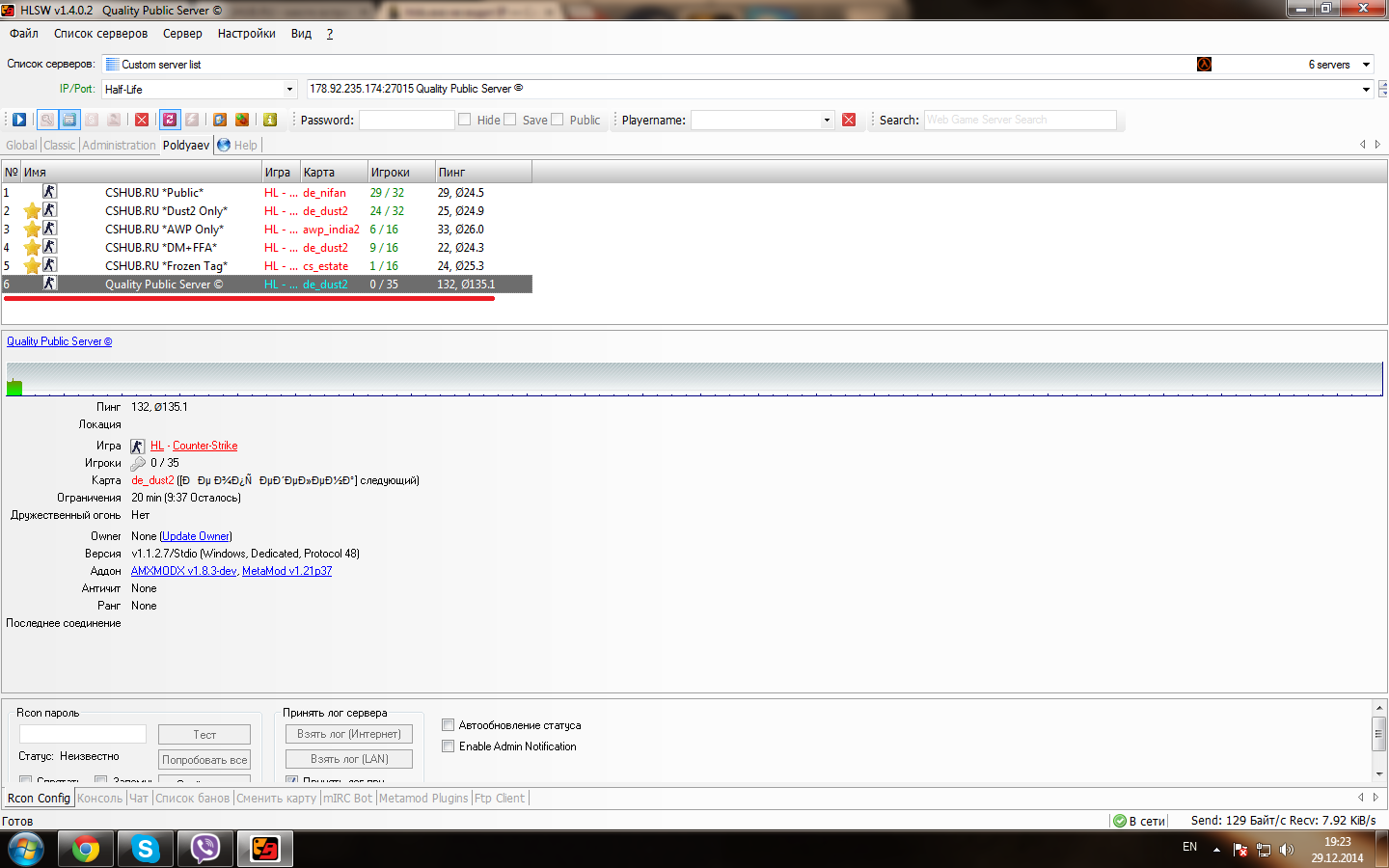Click the HLSW taskbar icon

[265, 849]
